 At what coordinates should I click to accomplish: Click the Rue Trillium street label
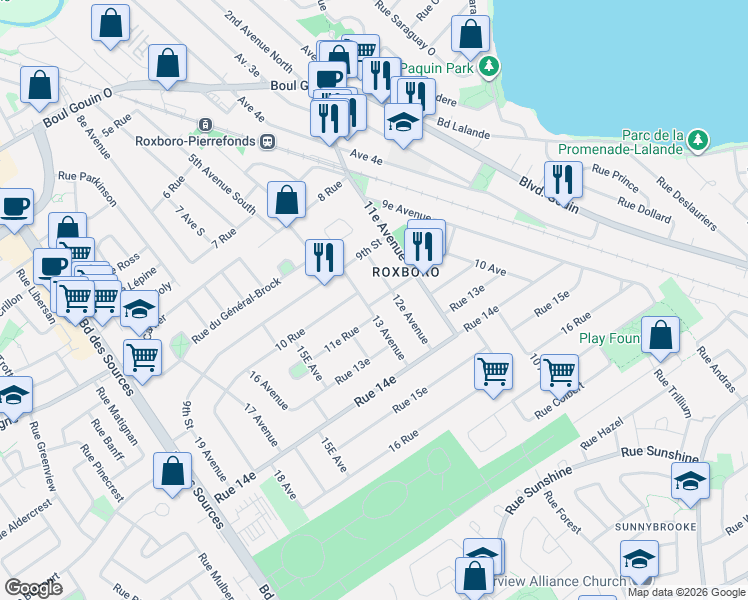tap(673, 393)
